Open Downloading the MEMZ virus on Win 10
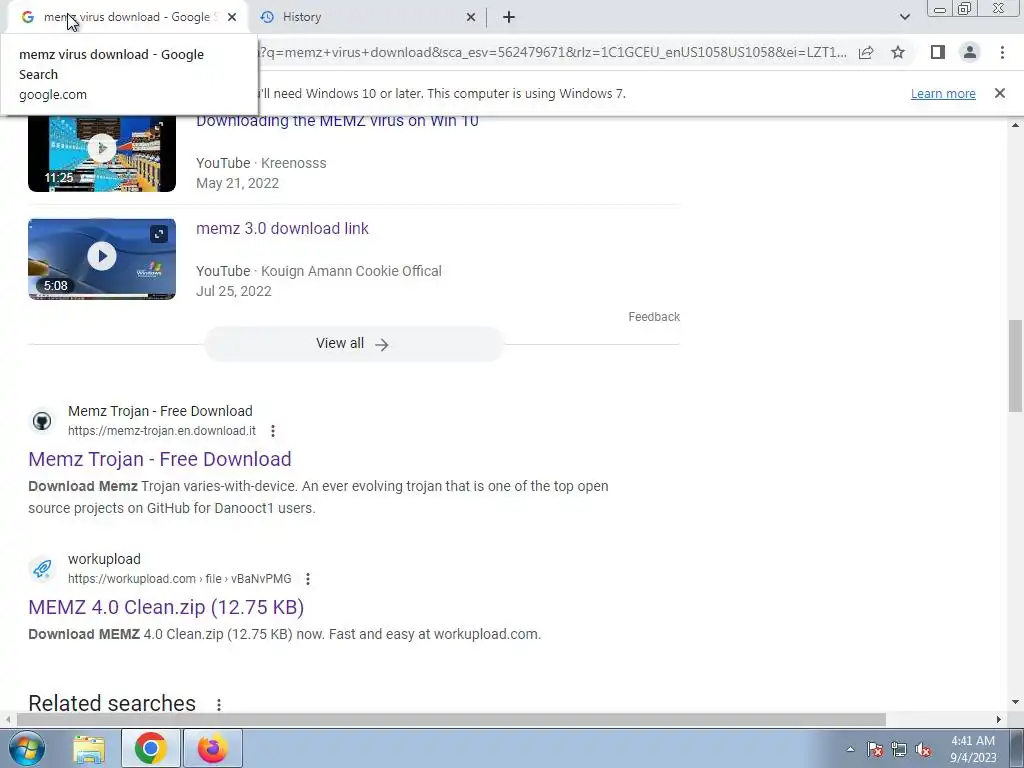The width and height of the screenshot is (1024, 768). click(337, 121)
